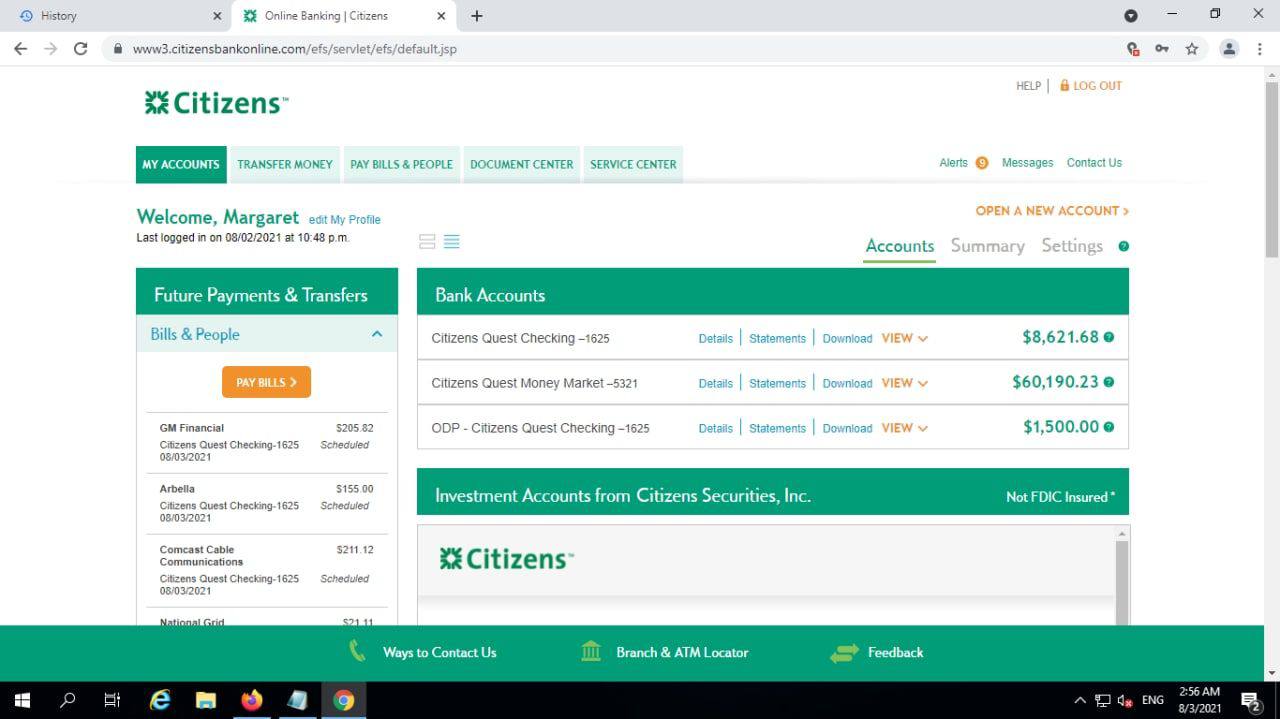This screenshot has width=1280, height=719.
Task: Open the Chrome three-dot menu
Action: click(1259, 48)
